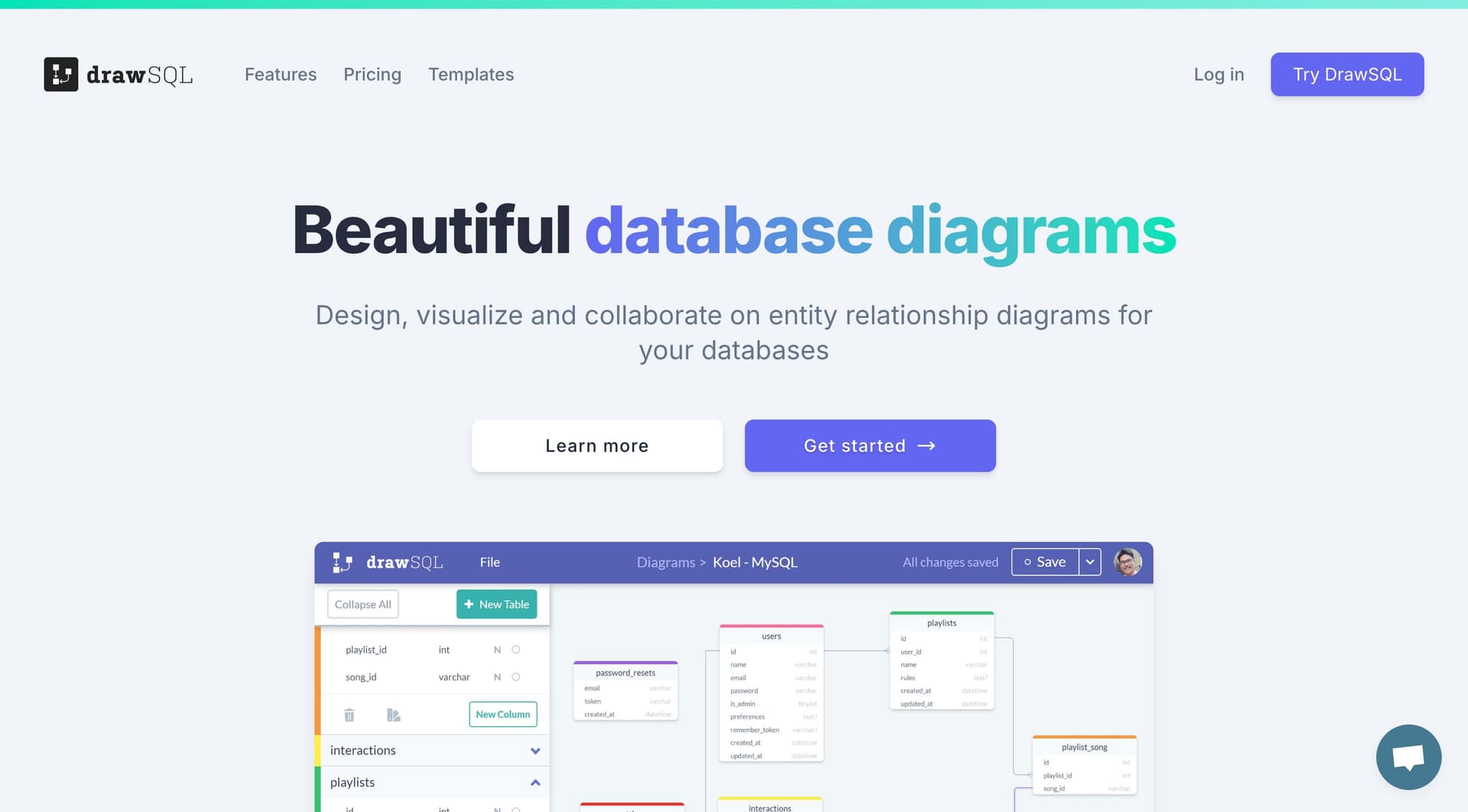
Task: Select the password_resets table title
Action: pyautogui.click(x=625, y=673)
